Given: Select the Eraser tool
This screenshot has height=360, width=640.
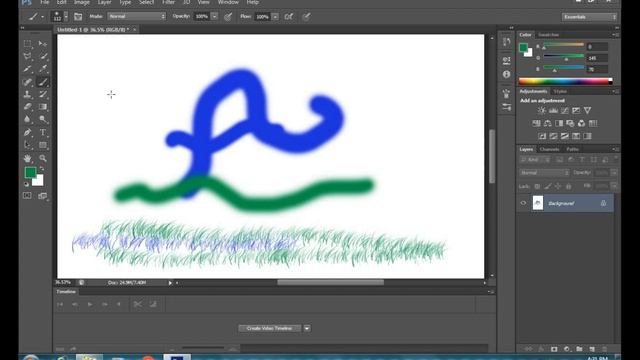Looking at the screenshot, I should pyautogui.click(x=27, y=107).
